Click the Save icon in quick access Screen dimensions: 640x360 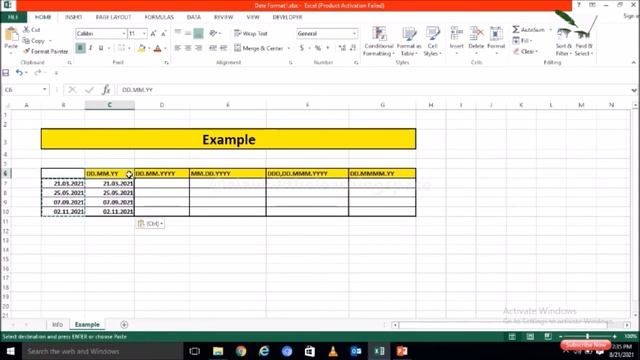6,73
